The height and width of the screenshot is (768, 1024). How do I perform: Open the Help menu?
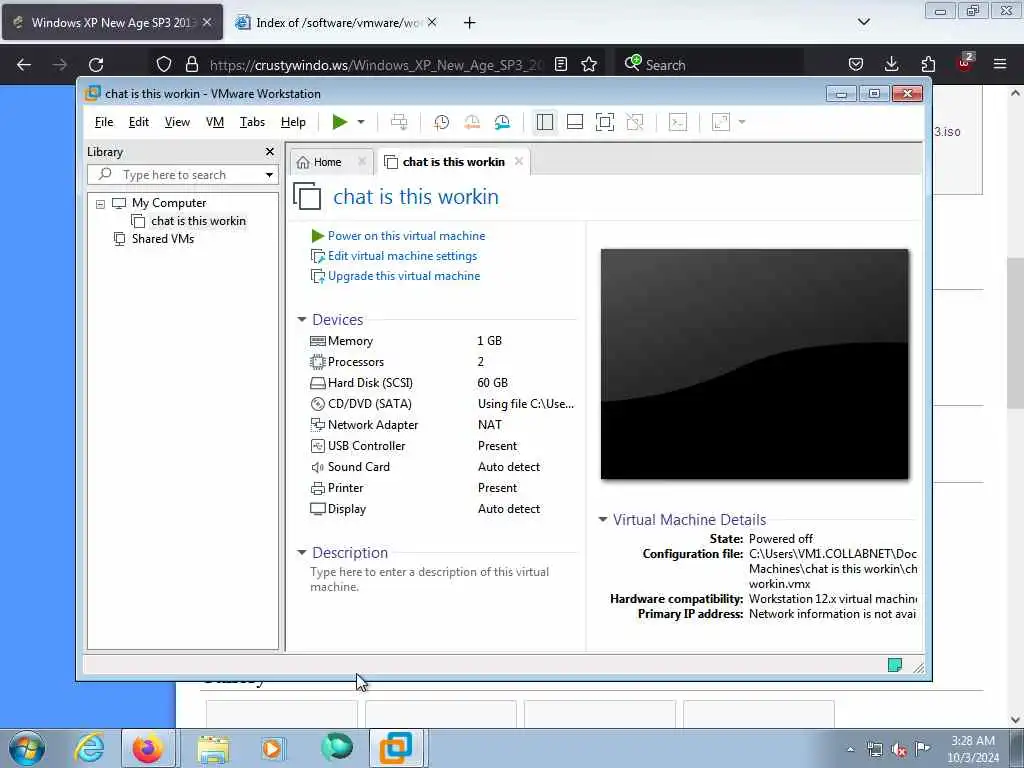pyautogui.click(x=293, y=122)
